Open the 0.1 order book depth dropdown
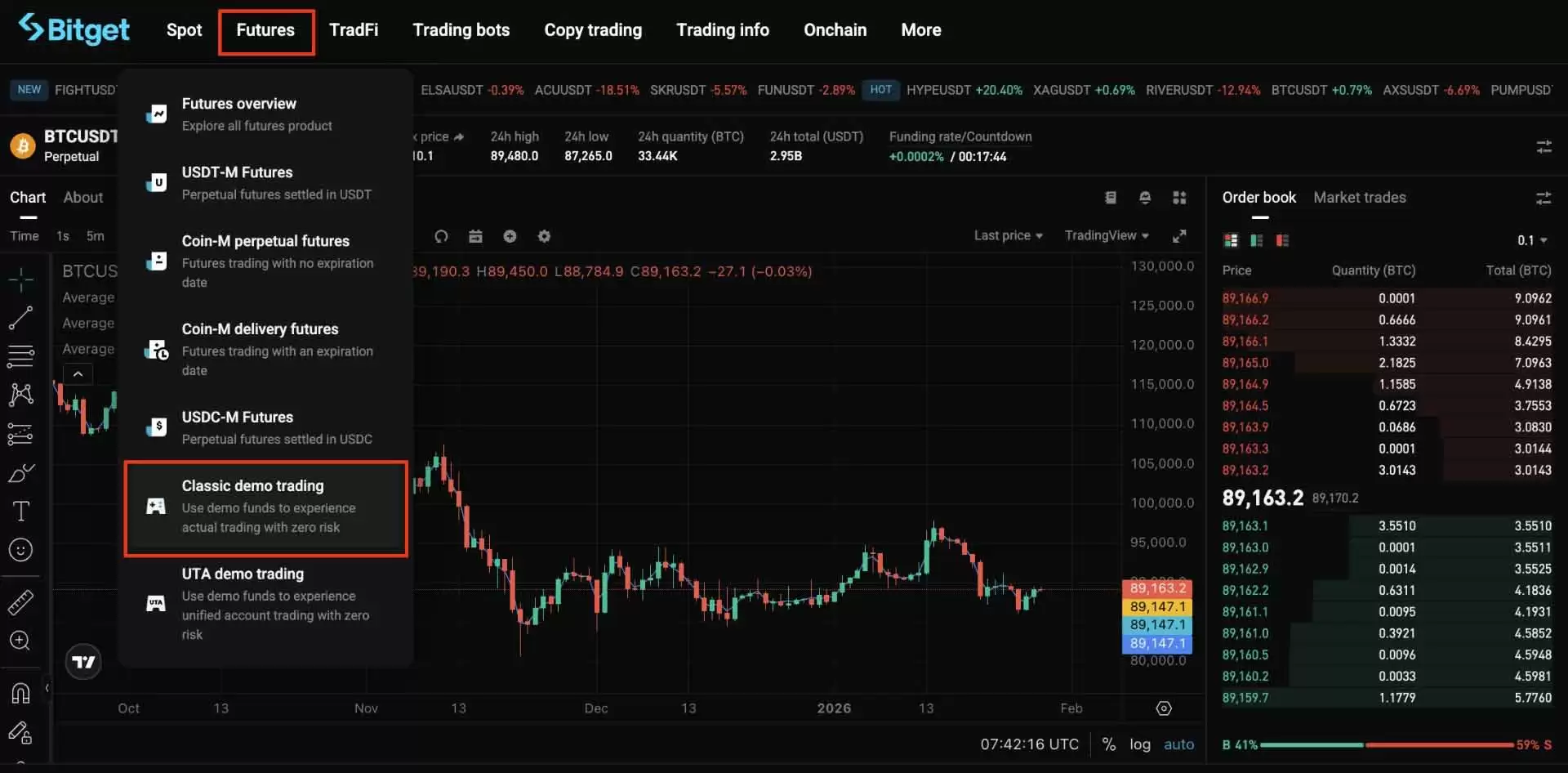 1531,240
